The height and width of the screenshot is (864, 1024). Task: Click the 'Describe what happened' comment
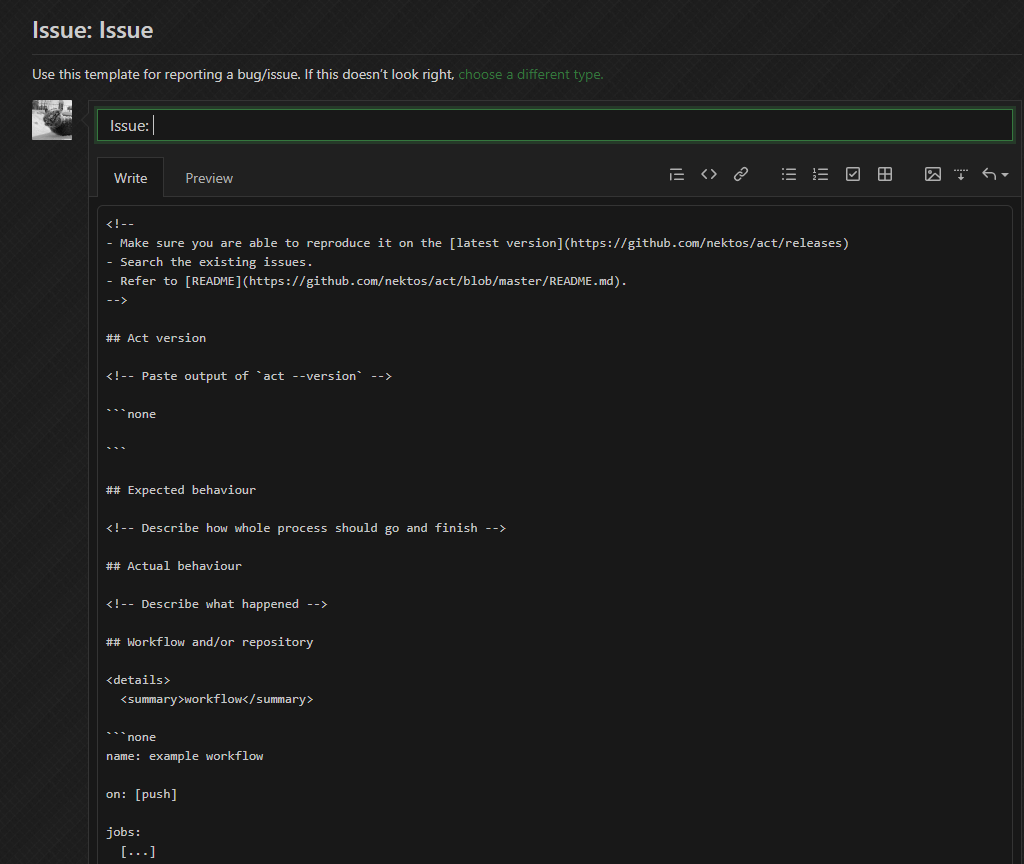coord(217,604)
